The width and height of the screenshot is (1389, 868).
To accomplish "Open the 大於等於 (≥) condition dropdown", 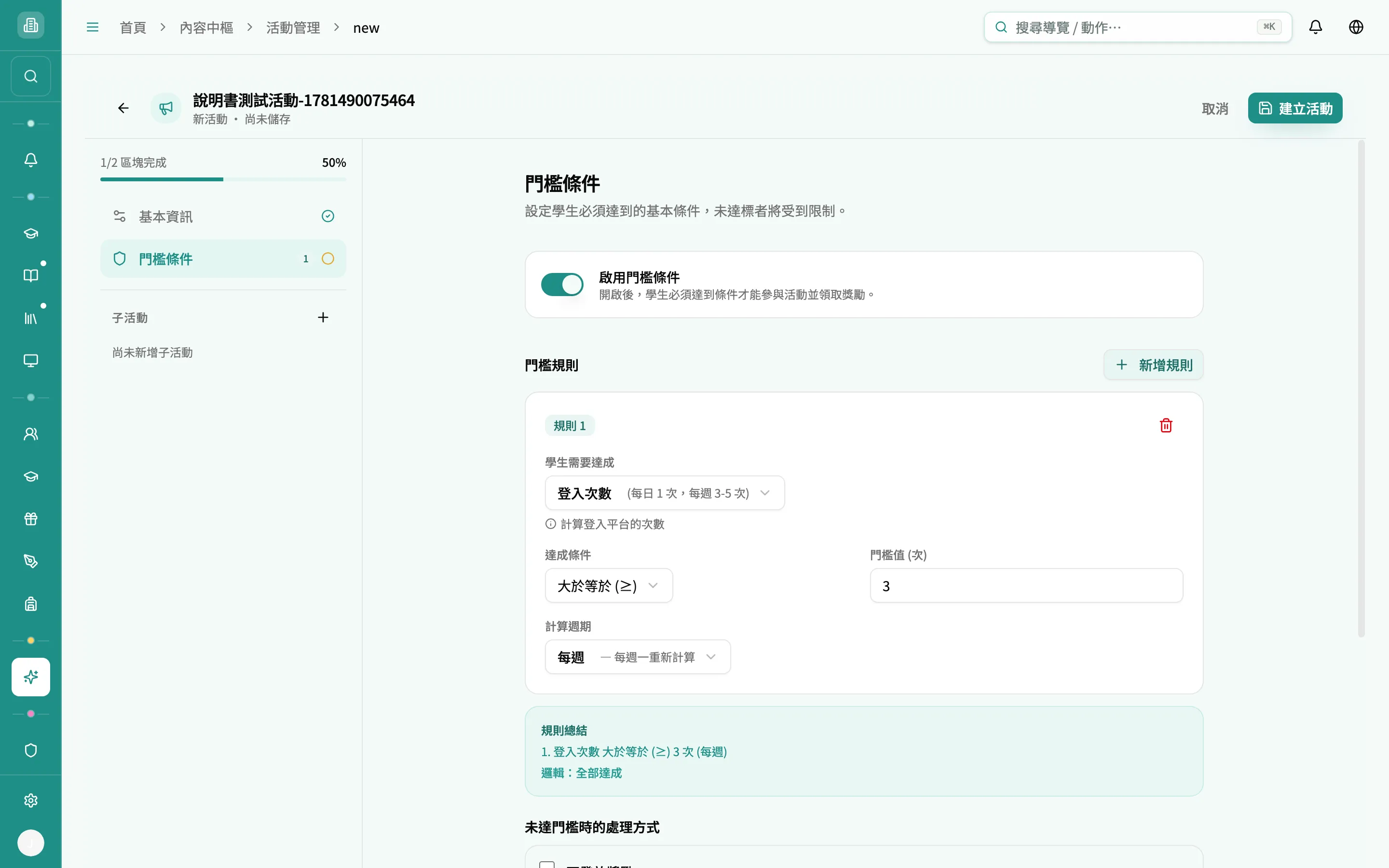I will pyautogui.click(x=608, y=585).
